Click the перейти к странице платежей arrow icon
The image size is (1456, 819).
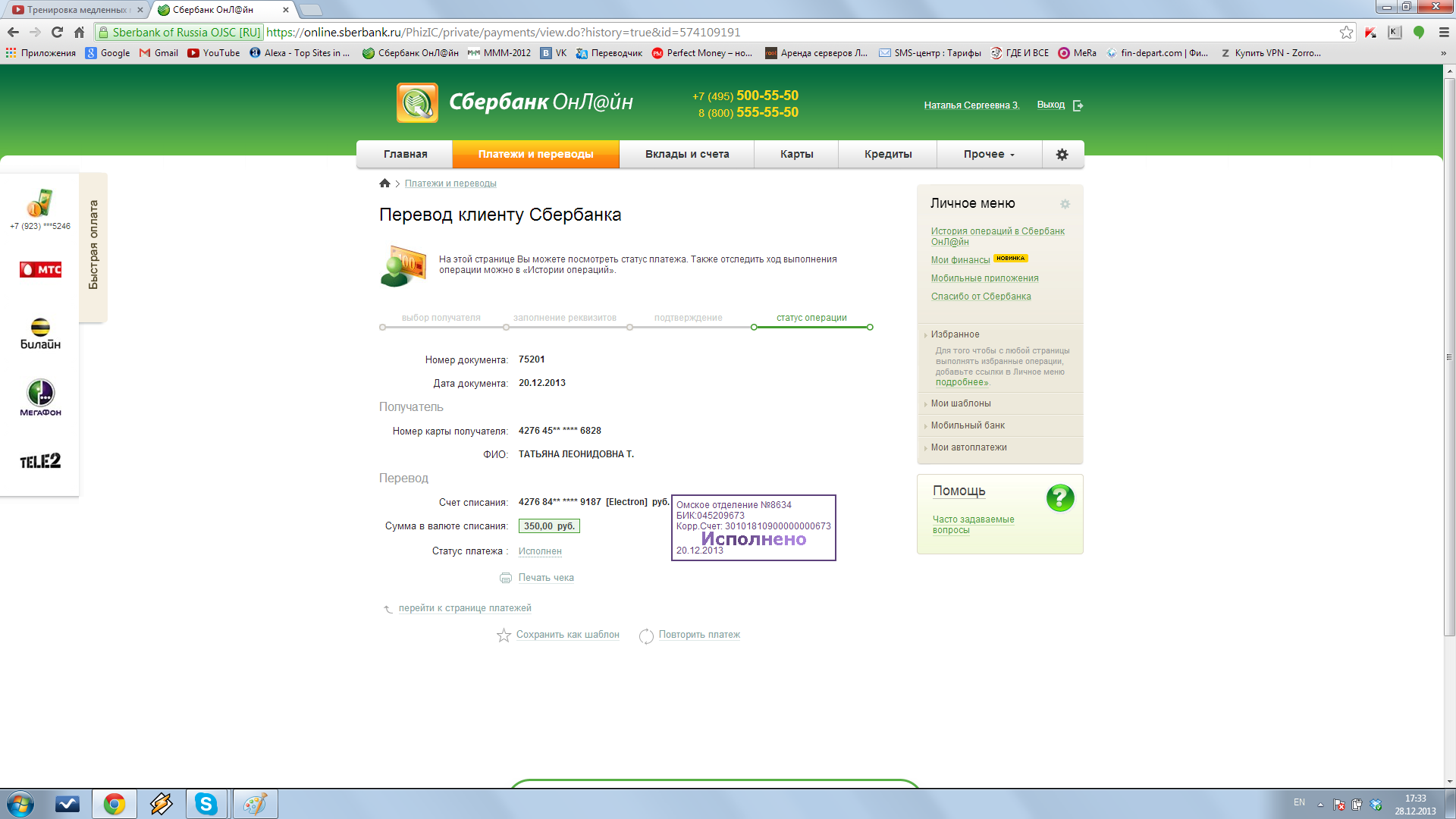[x=388, y=607]
